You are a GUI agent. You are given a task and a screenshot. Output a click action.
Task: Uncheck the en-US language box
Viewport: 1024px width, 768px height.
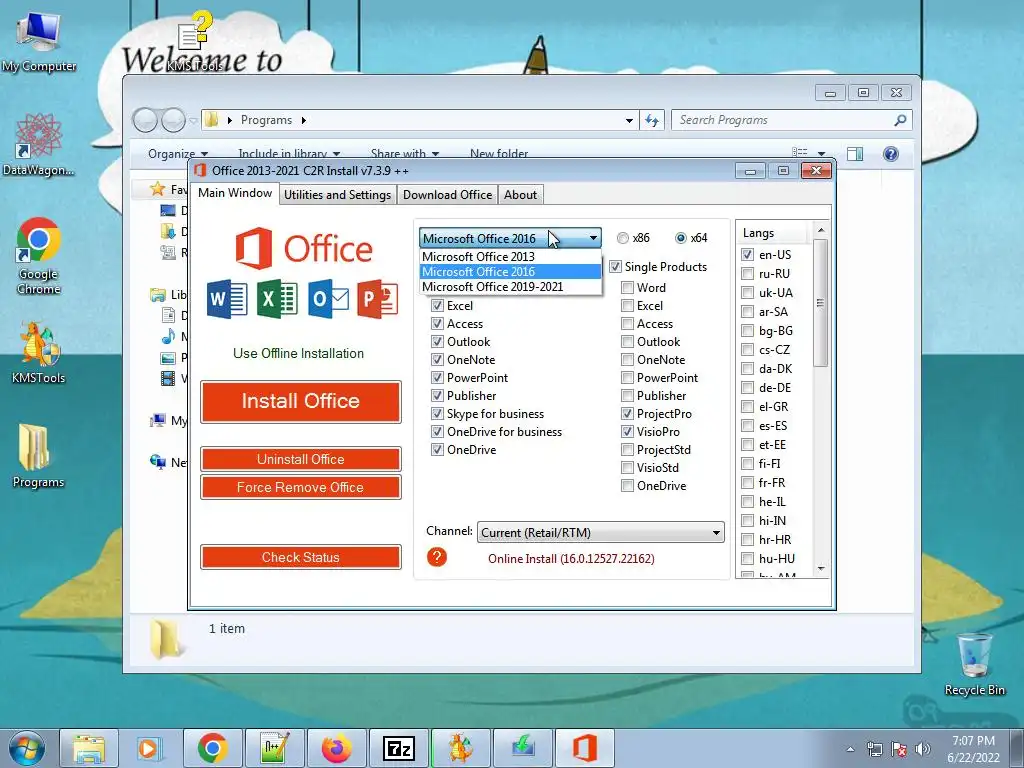748,255
